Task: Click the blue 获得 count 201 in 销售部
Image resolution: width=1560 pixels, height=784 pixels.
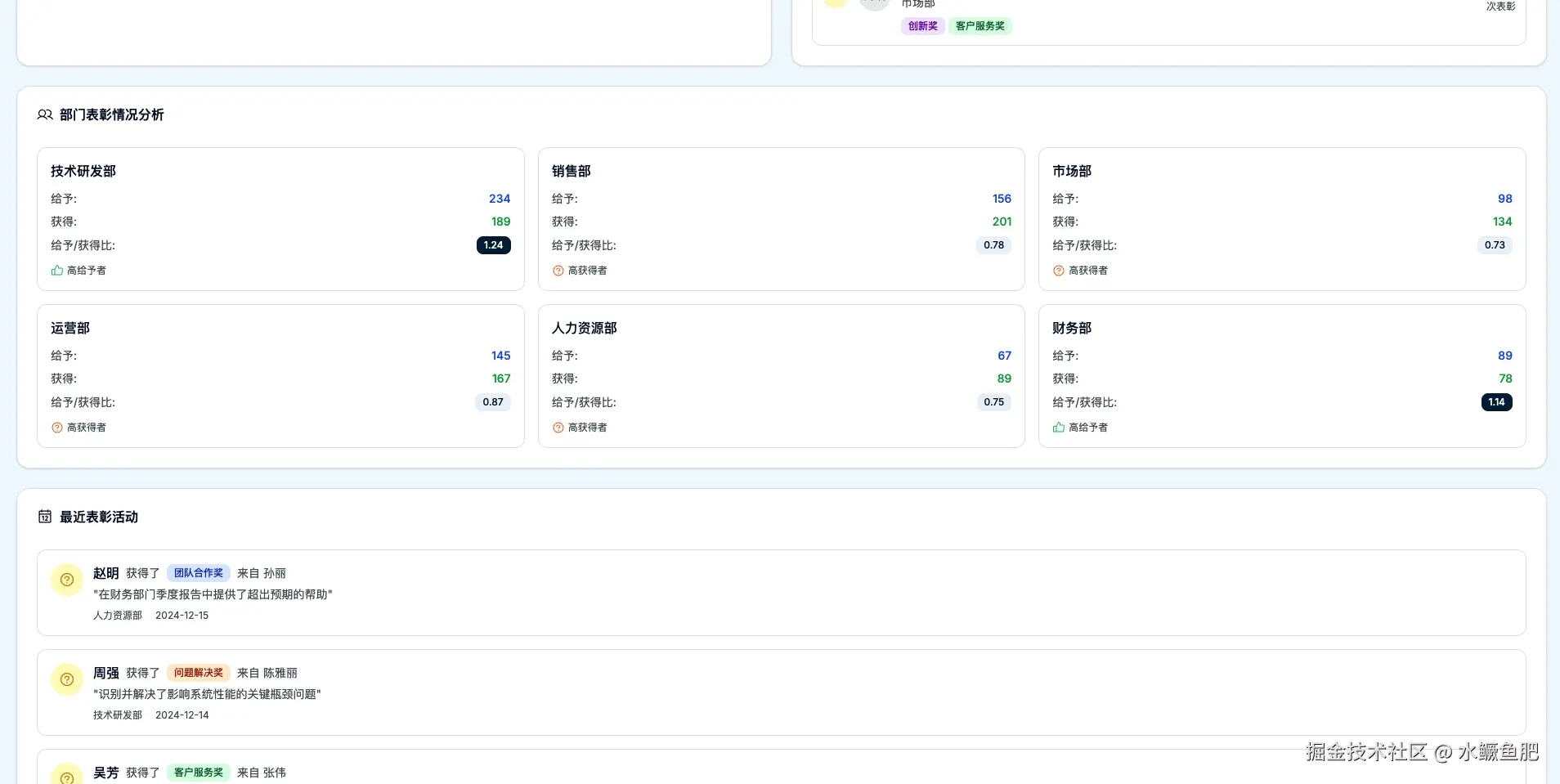Action: tap(1002, 221)
